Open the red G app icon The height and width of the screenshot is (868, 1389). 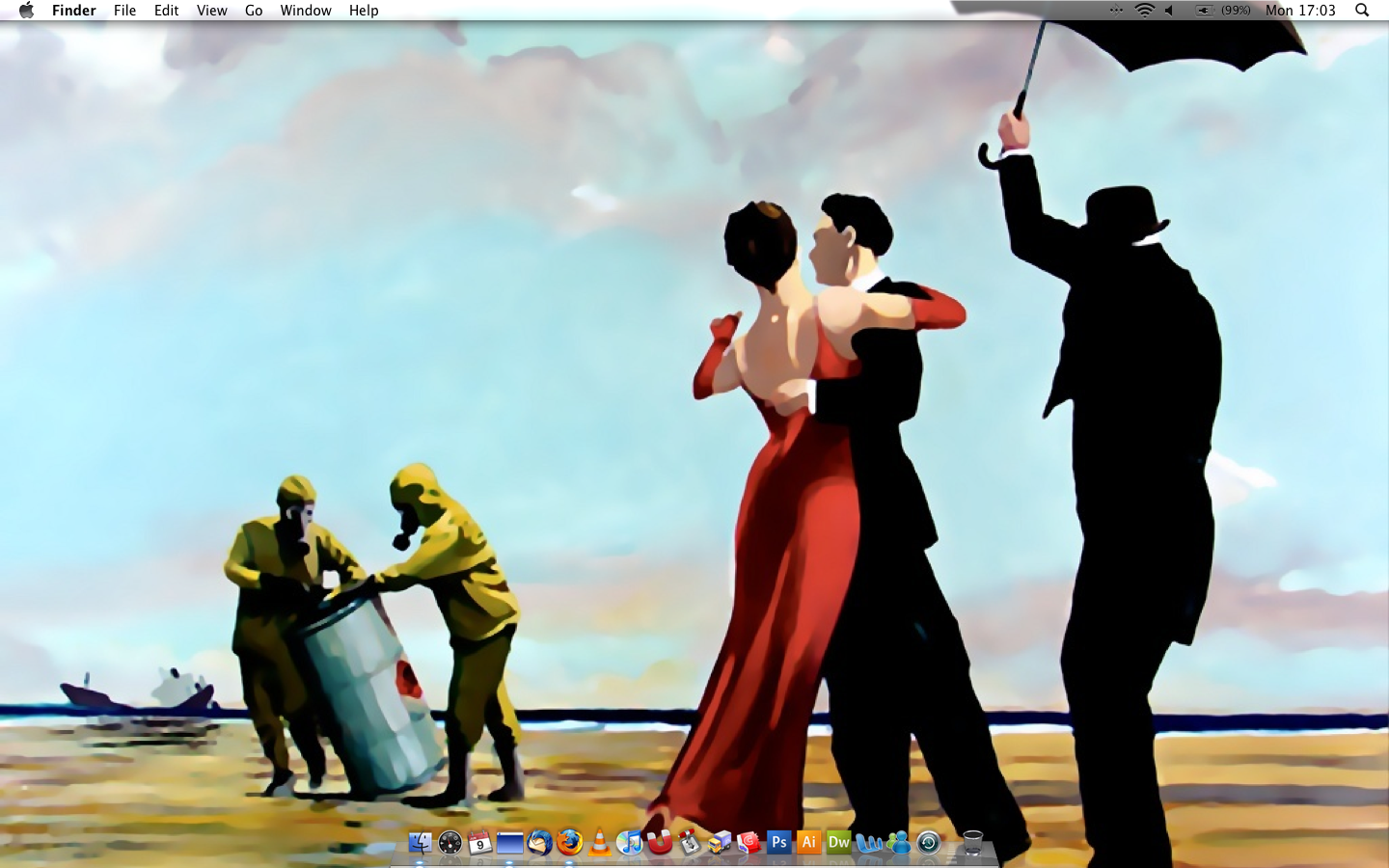749,843
